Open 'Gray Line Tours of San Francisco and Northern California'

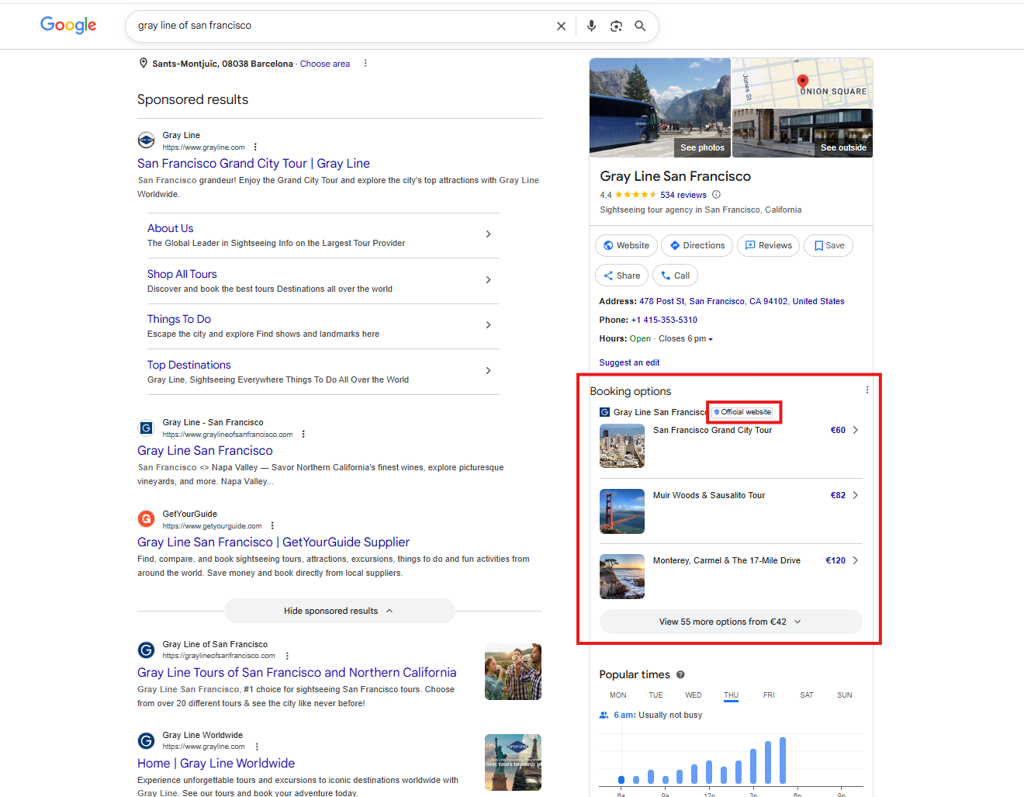coord(296,672)
